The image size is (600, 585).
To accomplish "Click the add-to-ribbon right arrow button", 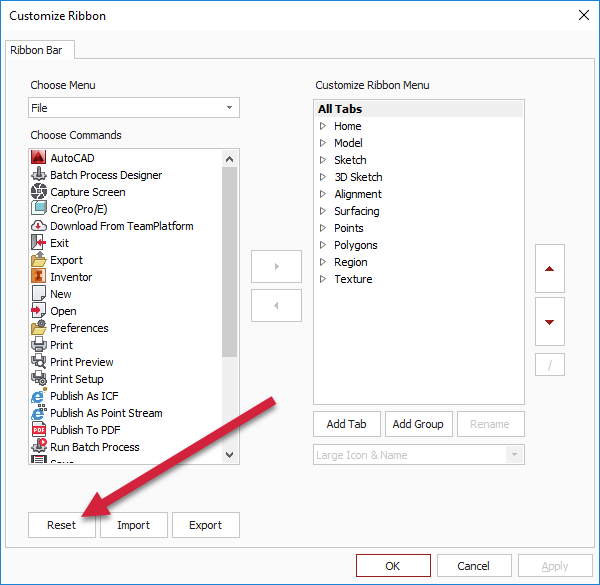I will [x=276, y=267].
